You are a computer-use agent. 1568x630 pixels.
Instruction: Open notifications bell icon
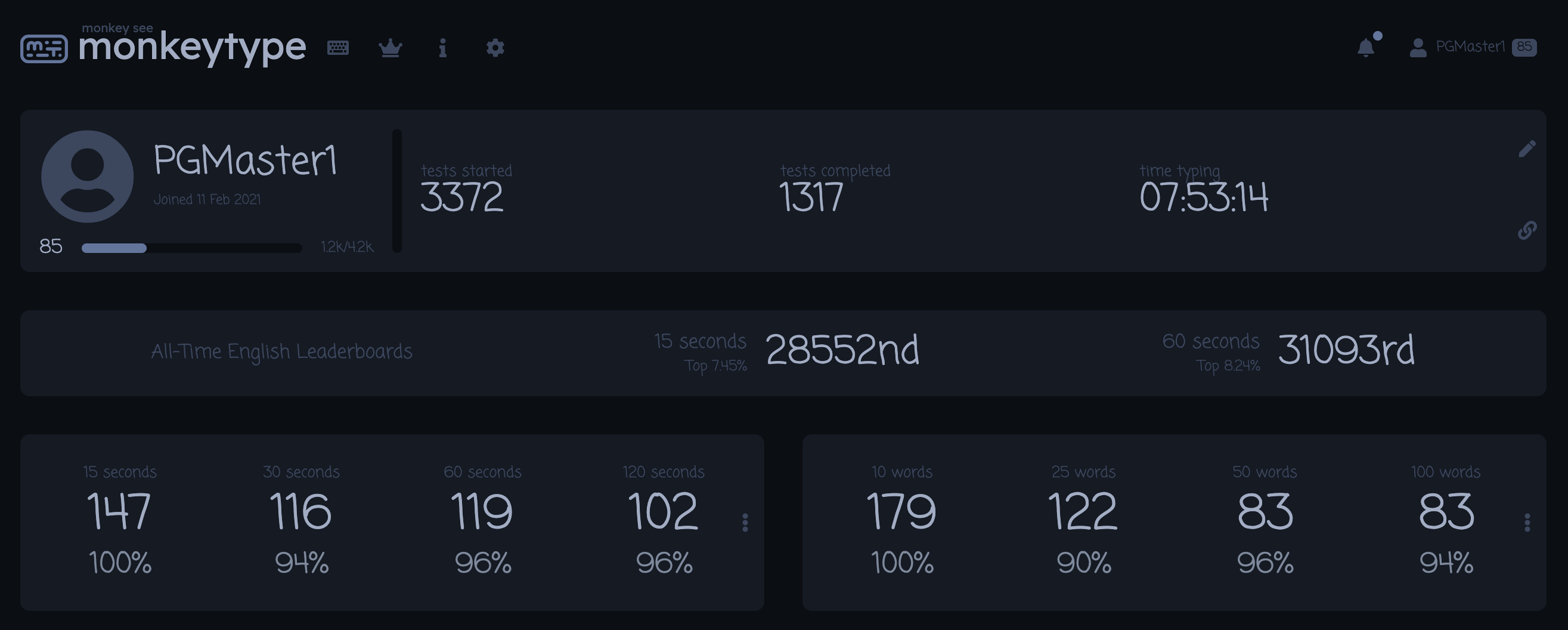[1366, 48]
